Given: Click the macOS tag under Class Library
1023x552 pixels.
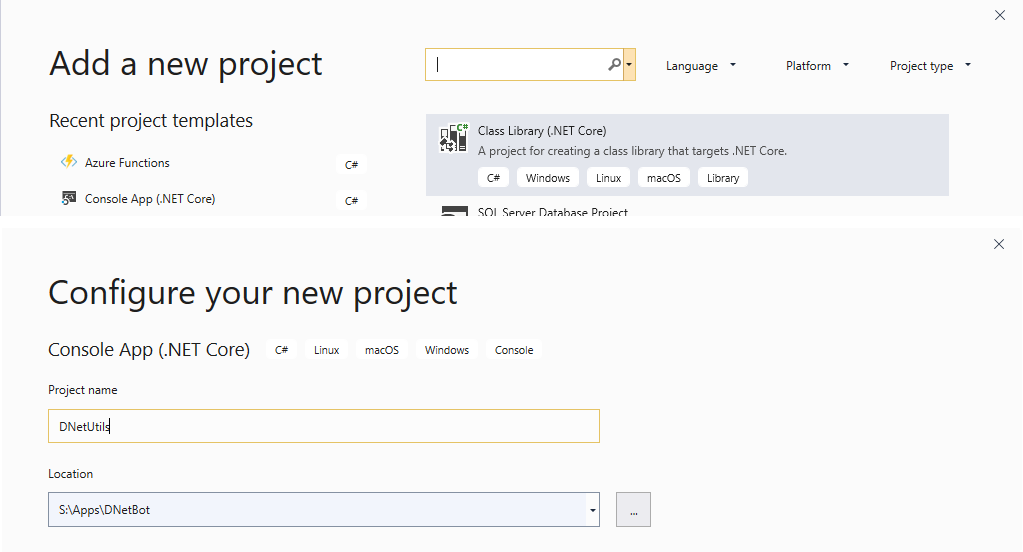Looking at the screenshot, I should (664, 177).
